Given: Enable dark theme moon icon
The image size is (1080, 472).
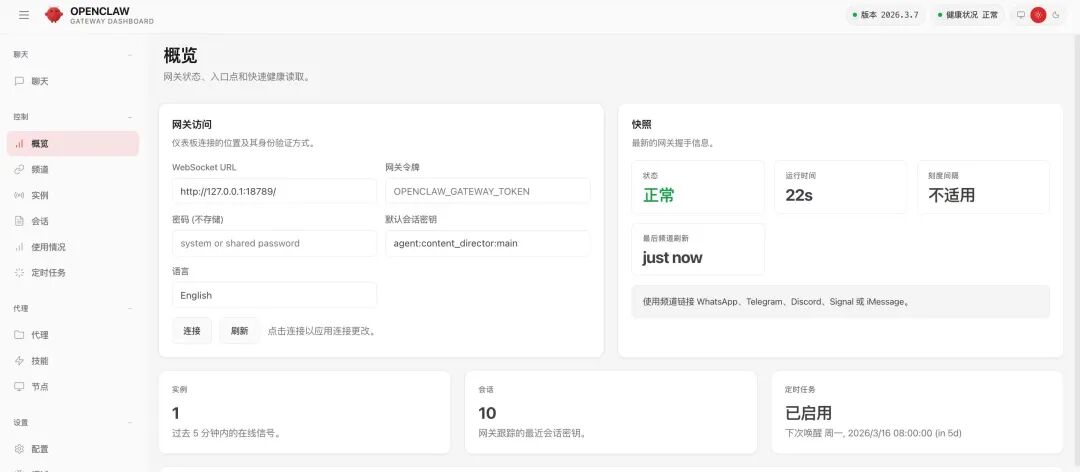Looking at the screenshot, I should 1055,15.
